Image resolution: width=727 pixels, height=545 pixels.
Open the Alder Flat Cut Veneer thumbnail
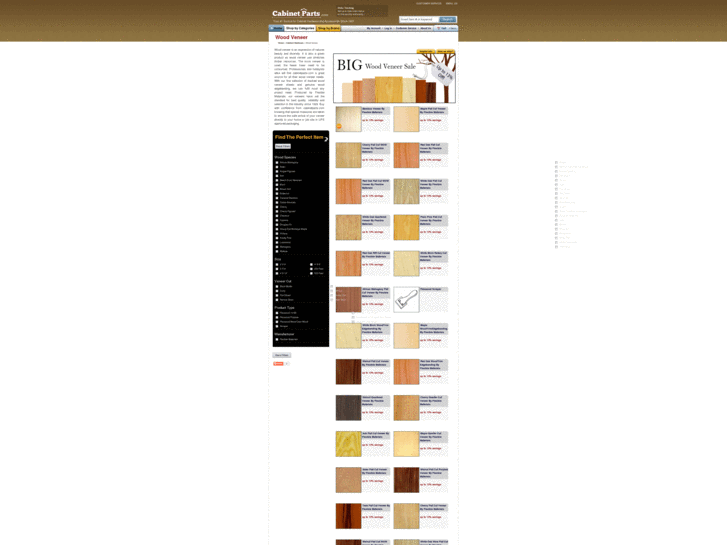(348, 480)
